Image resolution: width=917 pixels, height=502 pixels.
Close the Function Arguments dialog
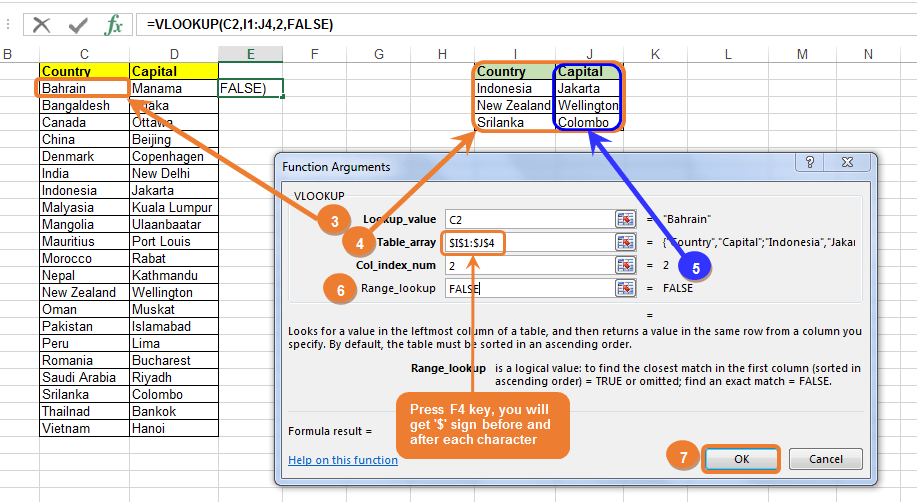coord(847,162)
